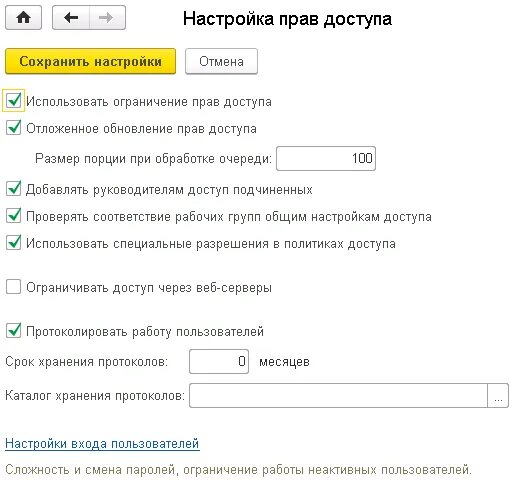Navigate forward with the right arrow
This screenshot has width=517, height=482.
point(107,18)
